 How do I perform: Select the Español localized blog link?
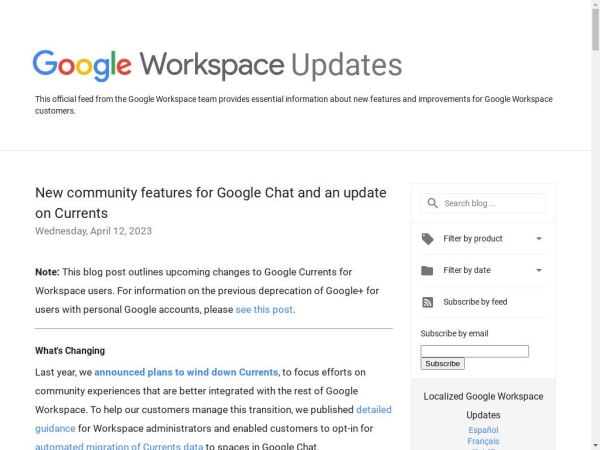click(483, 430)
